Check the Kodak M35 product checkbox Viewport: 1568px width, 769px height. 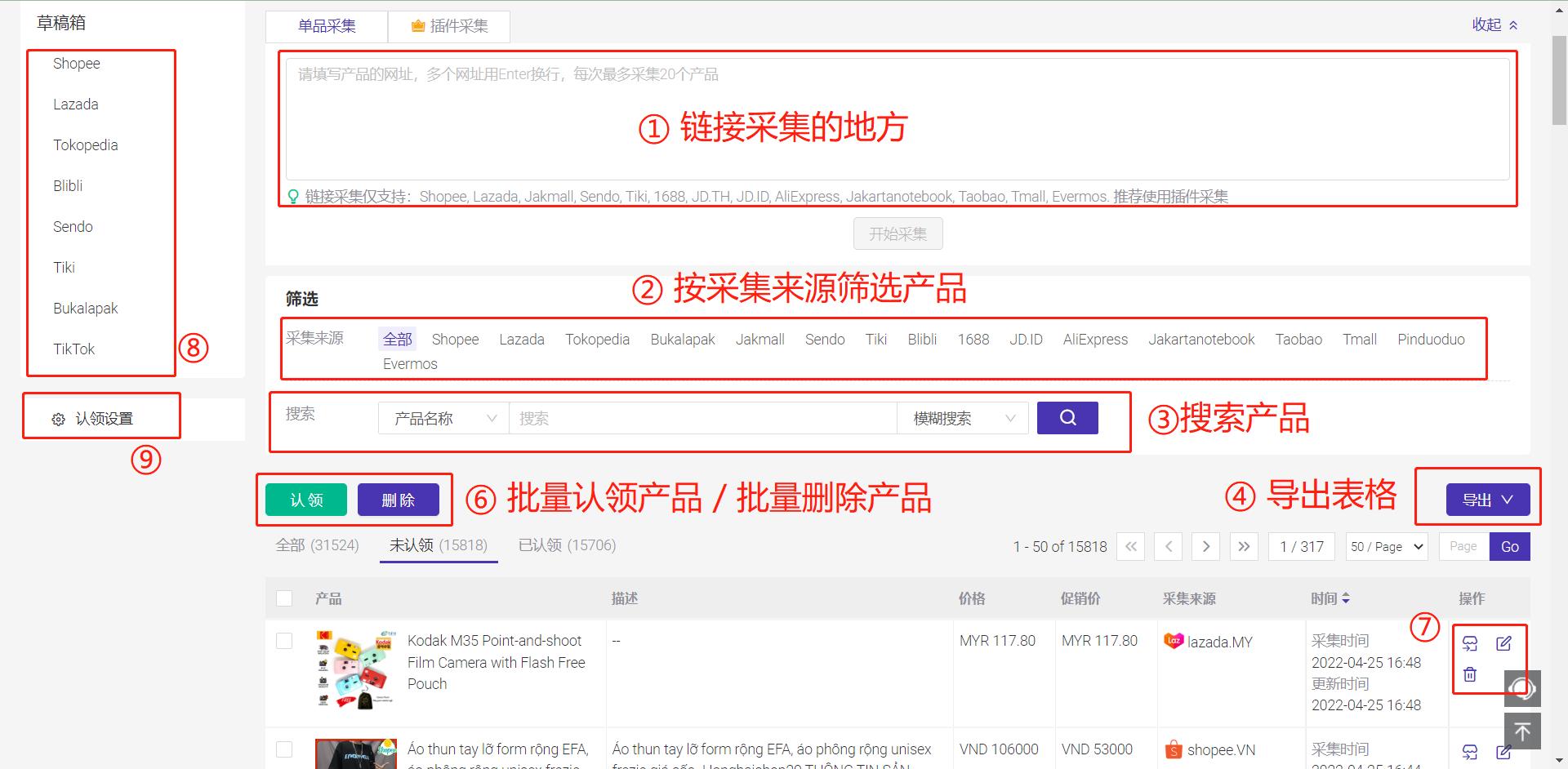284,641
